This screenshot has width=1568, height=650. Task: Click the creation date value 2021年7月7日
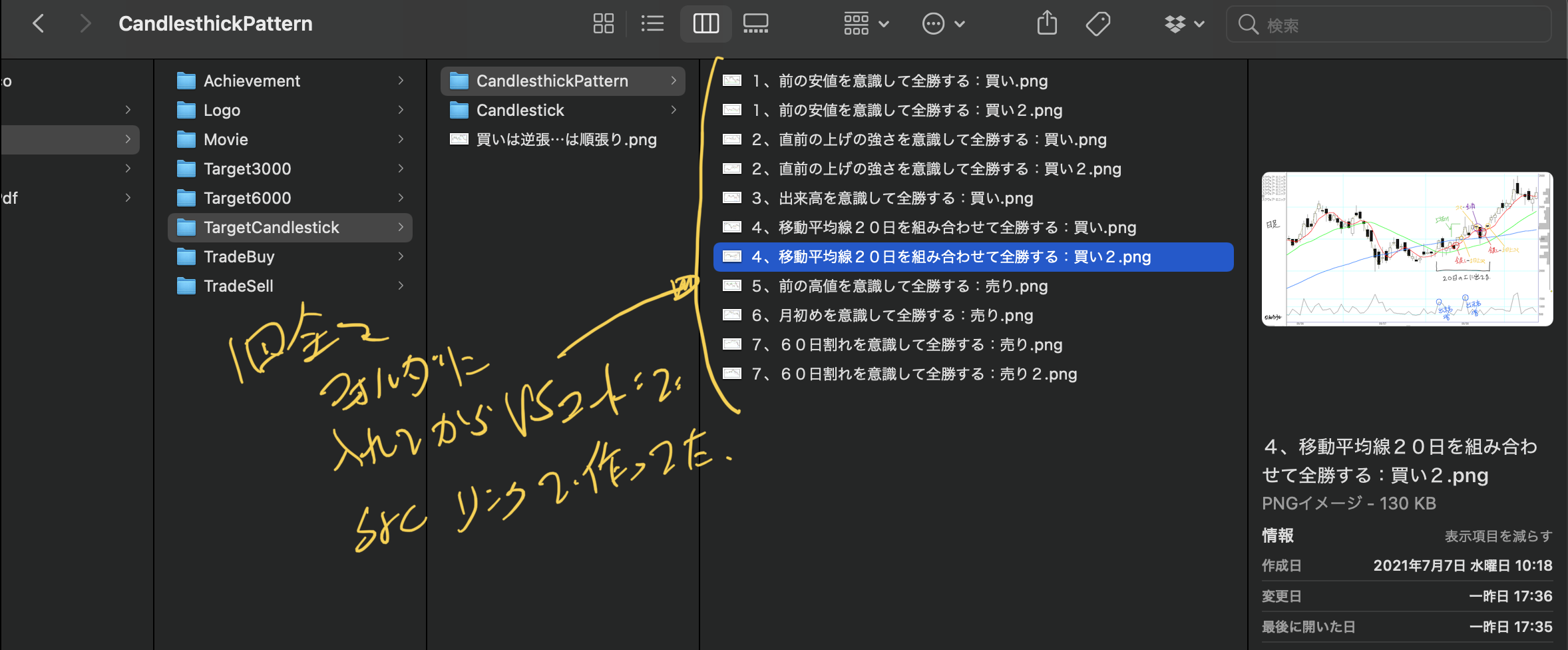pos(1463,565)
